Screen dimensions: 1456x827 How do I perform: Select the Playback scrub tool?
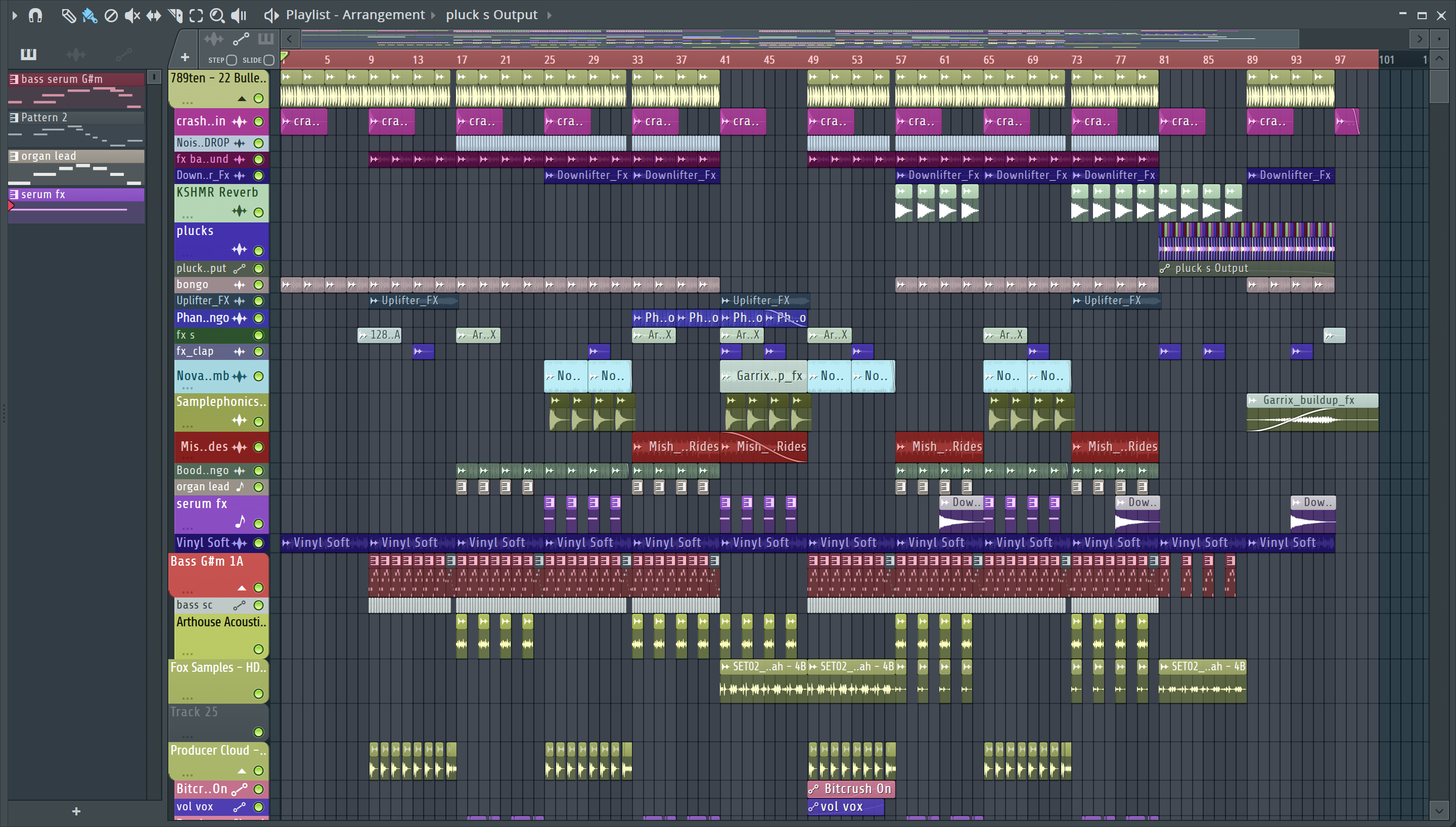239,15
